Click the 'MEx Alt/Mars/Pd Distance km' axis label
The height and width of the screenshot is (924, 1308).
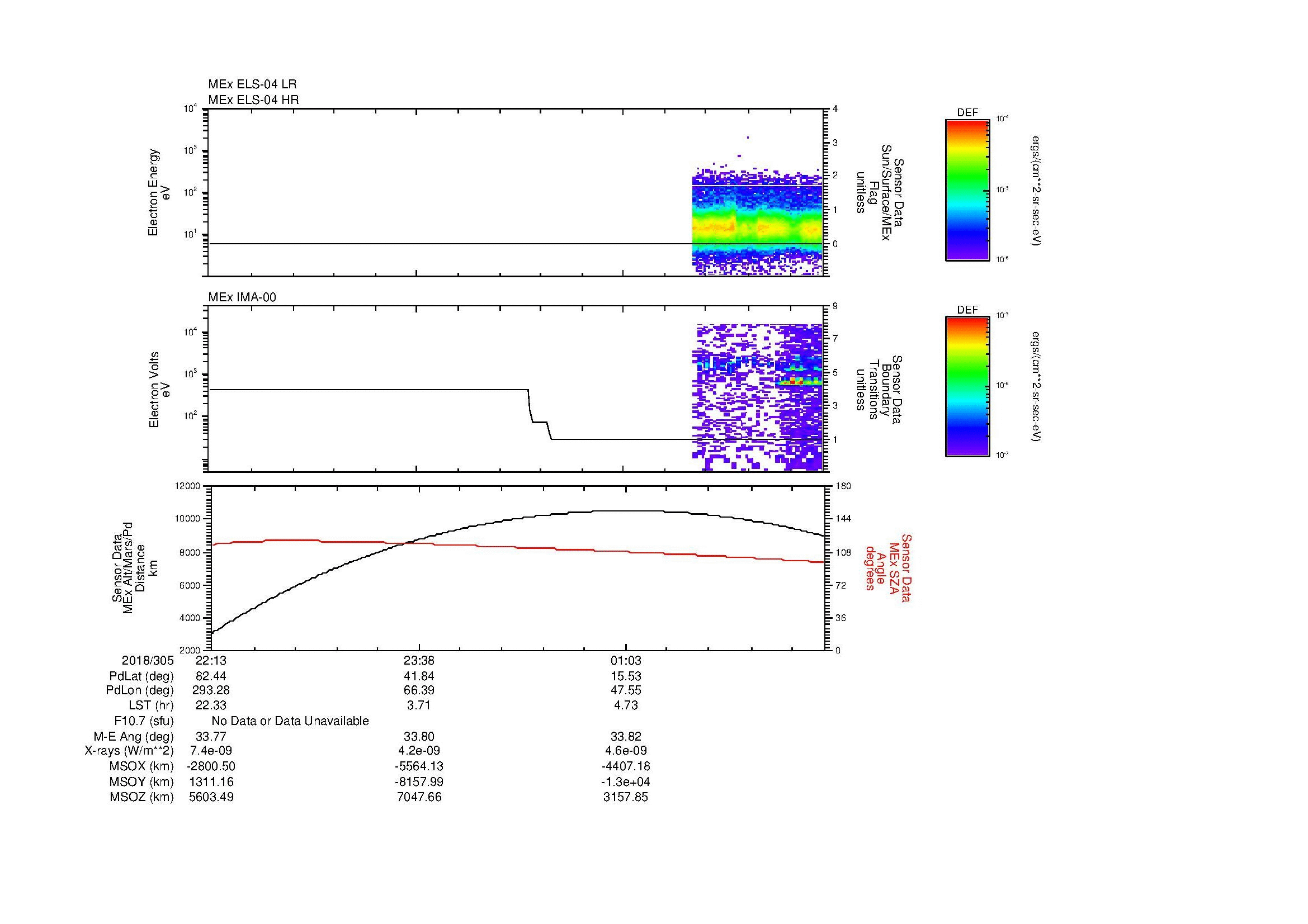coord(134,567)
